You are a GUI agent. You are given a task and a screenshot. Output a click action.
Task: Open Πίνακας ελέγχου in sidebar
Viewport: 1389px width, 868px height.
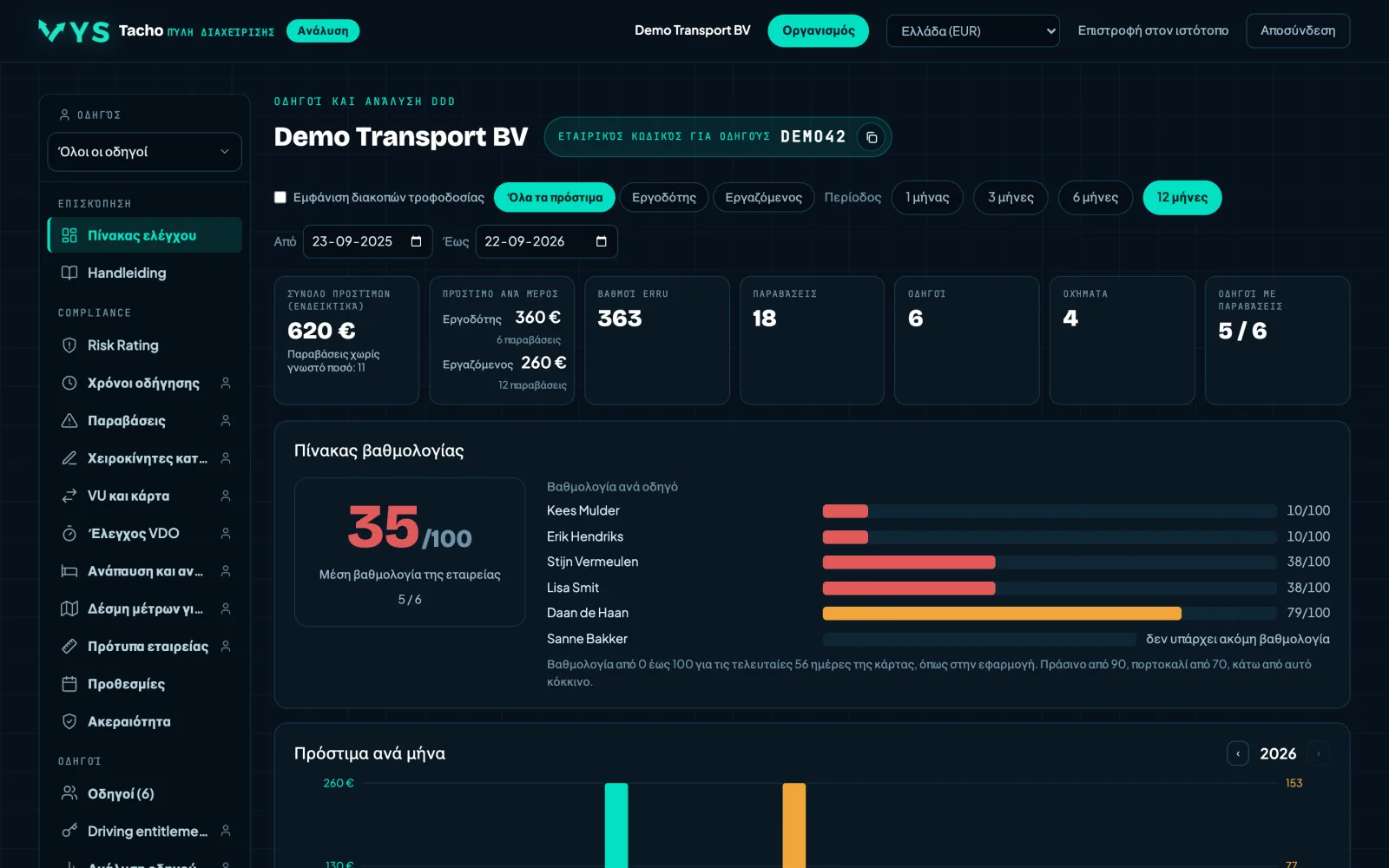(x=144, y=235)
